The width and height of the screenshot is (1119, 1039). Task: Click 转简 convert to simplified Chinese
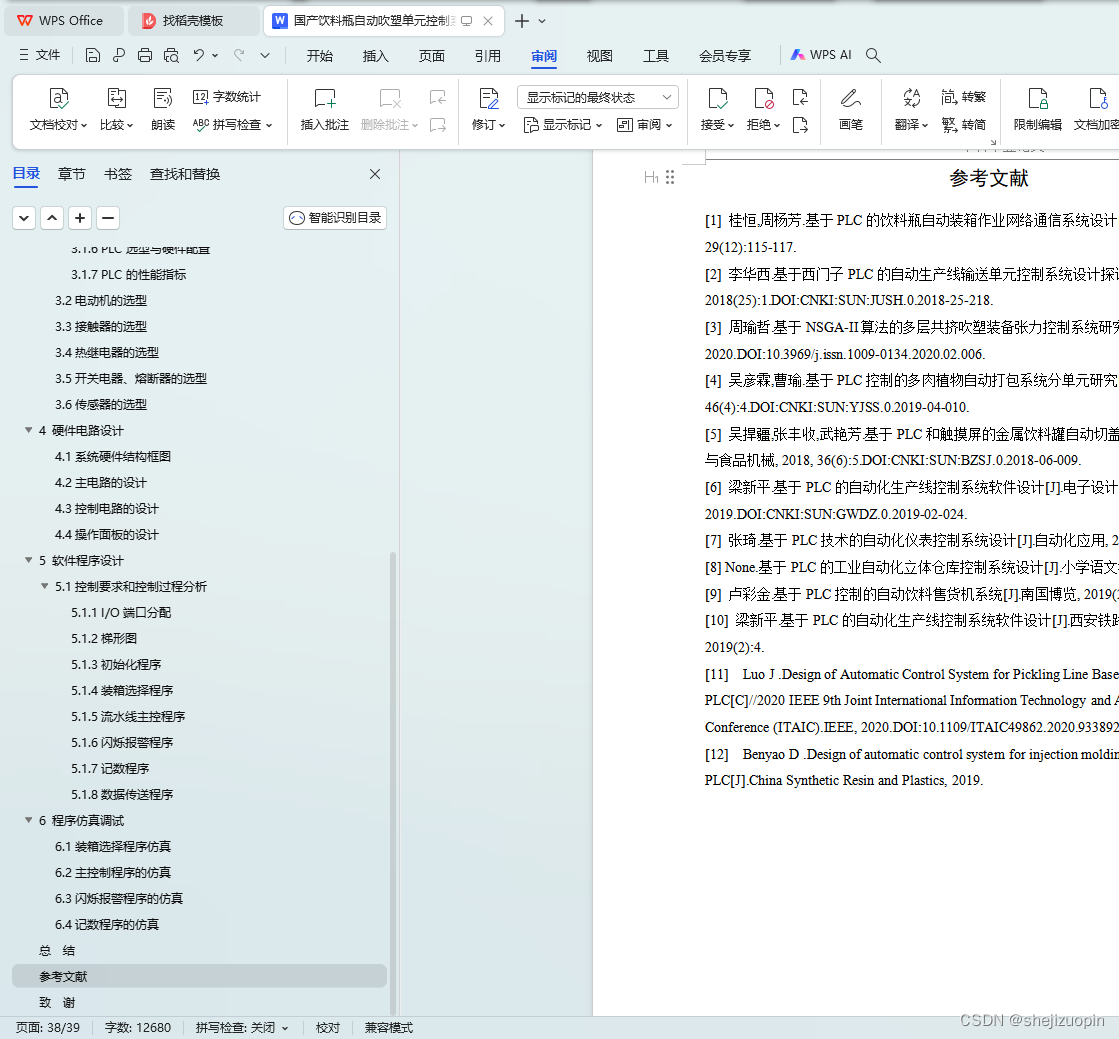(963, 125)
